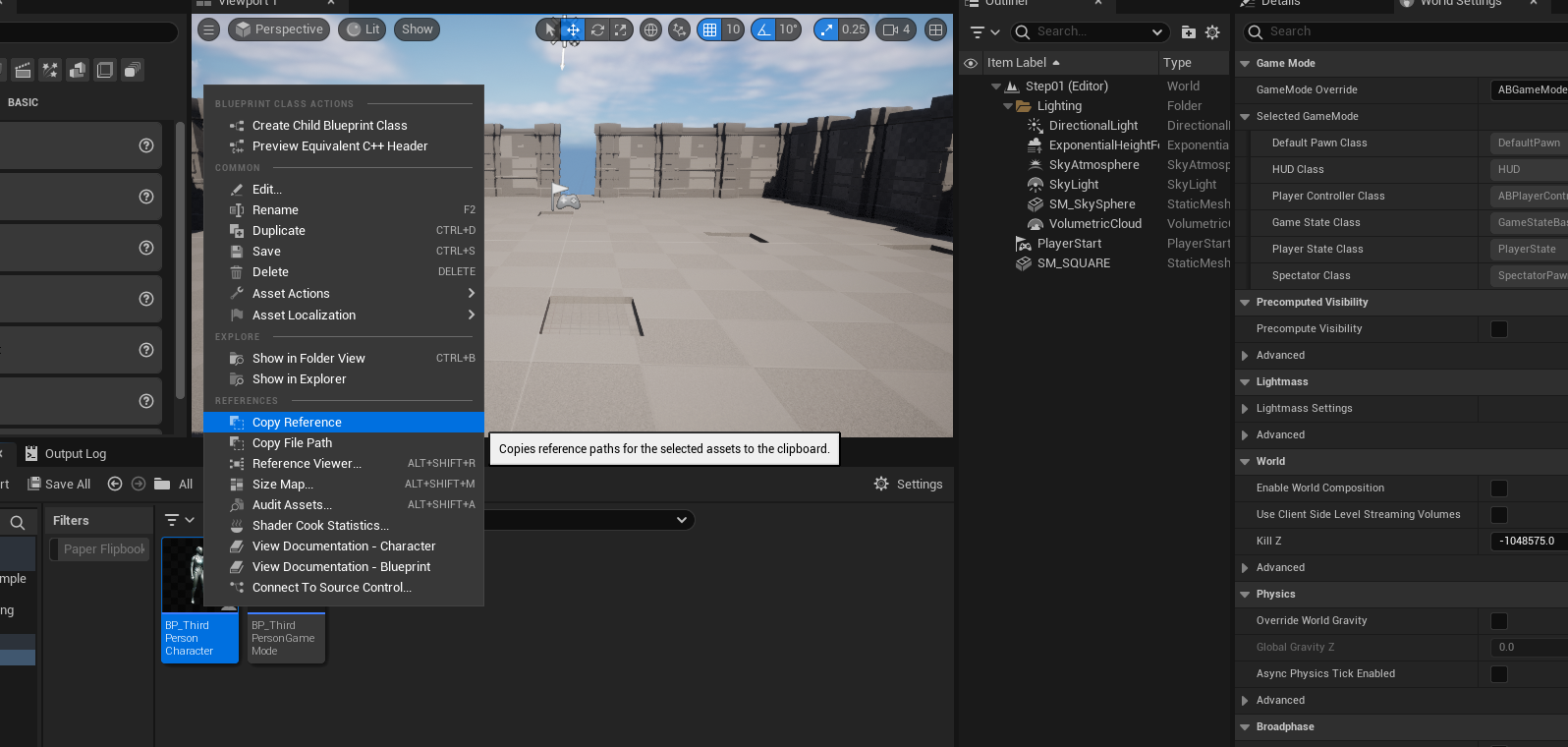1568x747 pixels.
Task: Enable World Composition checkbox
Action: (x=1498, y=488)
